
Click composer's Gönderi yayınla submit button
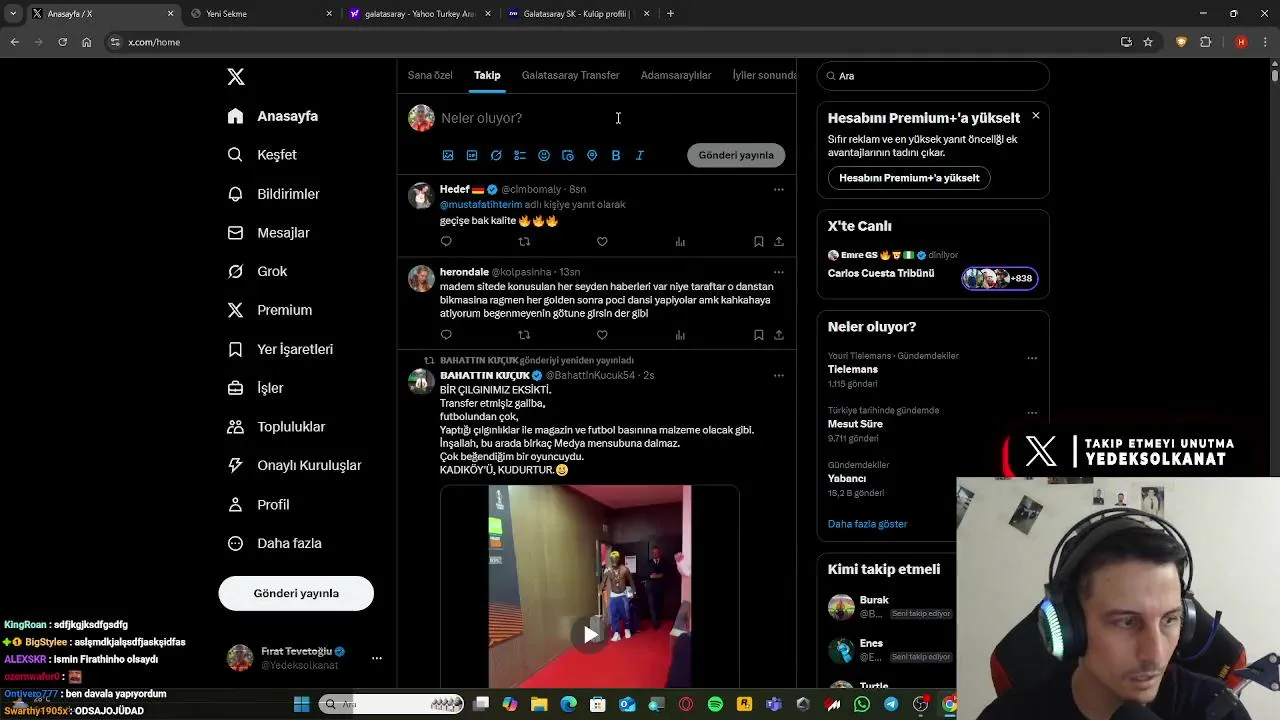[736, 155]
